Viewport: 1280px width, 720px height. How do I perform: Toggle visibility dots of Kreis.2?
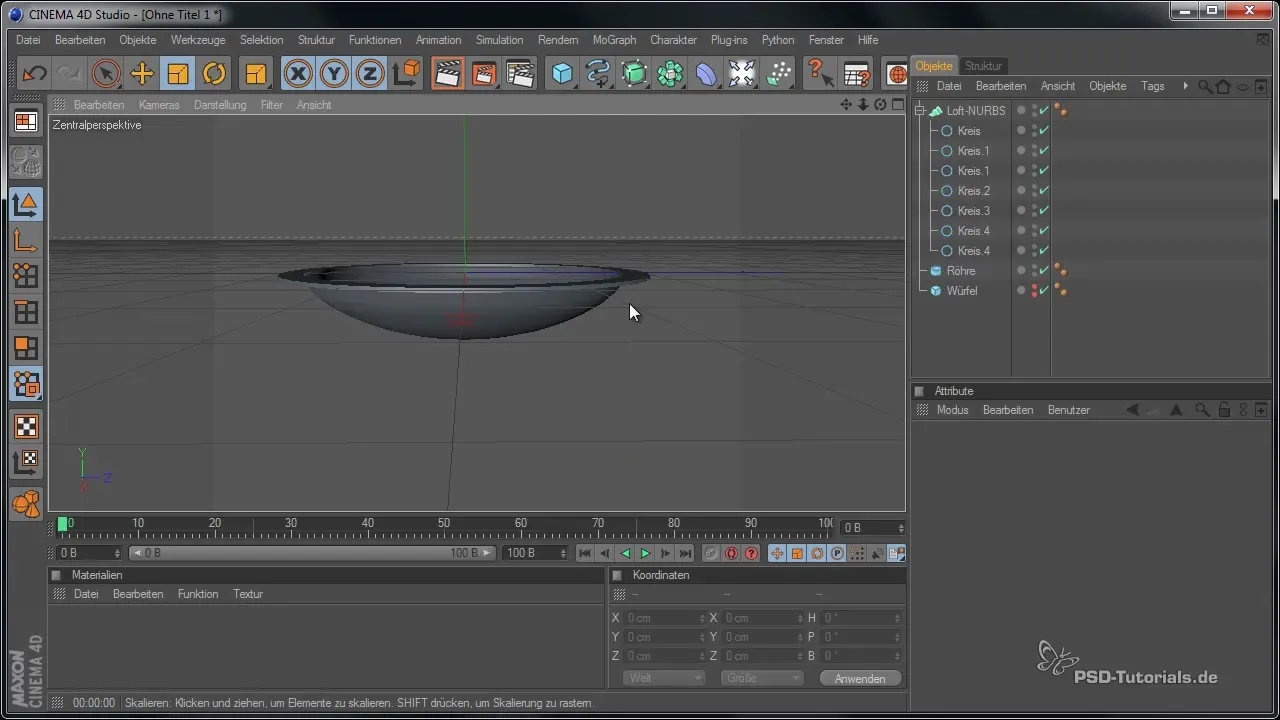(x=1033, y=191)
